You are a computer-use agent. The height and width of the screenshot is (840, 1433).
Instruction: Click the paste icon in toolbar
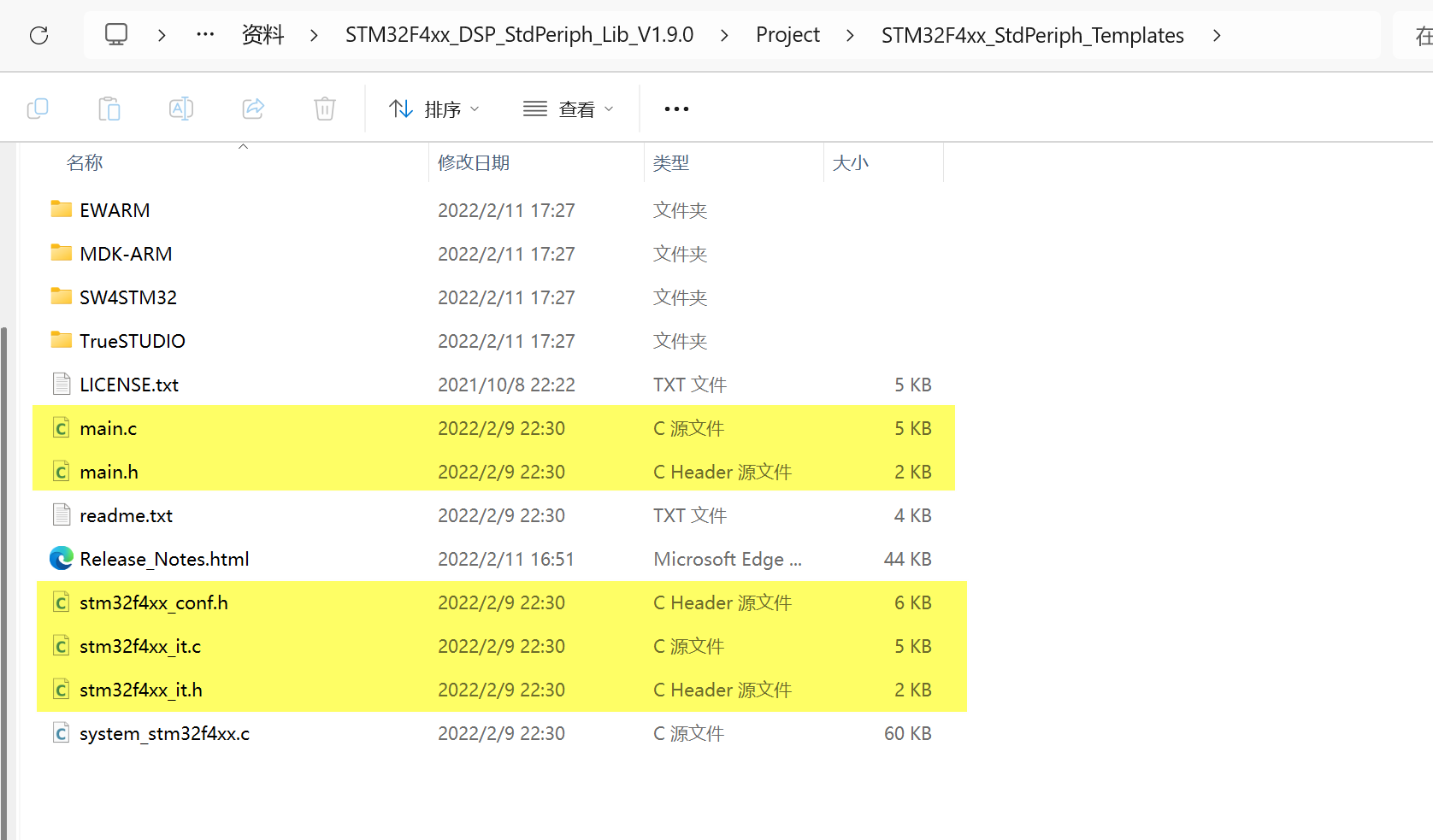109,109
